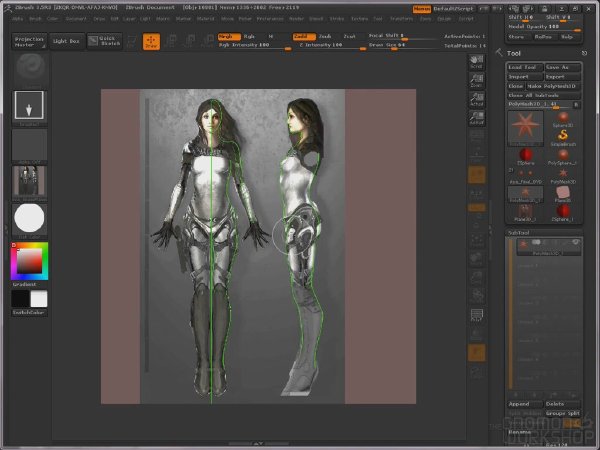This screenshot has height=450, width=600.
Task: Click the DefaultZScript button
Action: [453, 8]
